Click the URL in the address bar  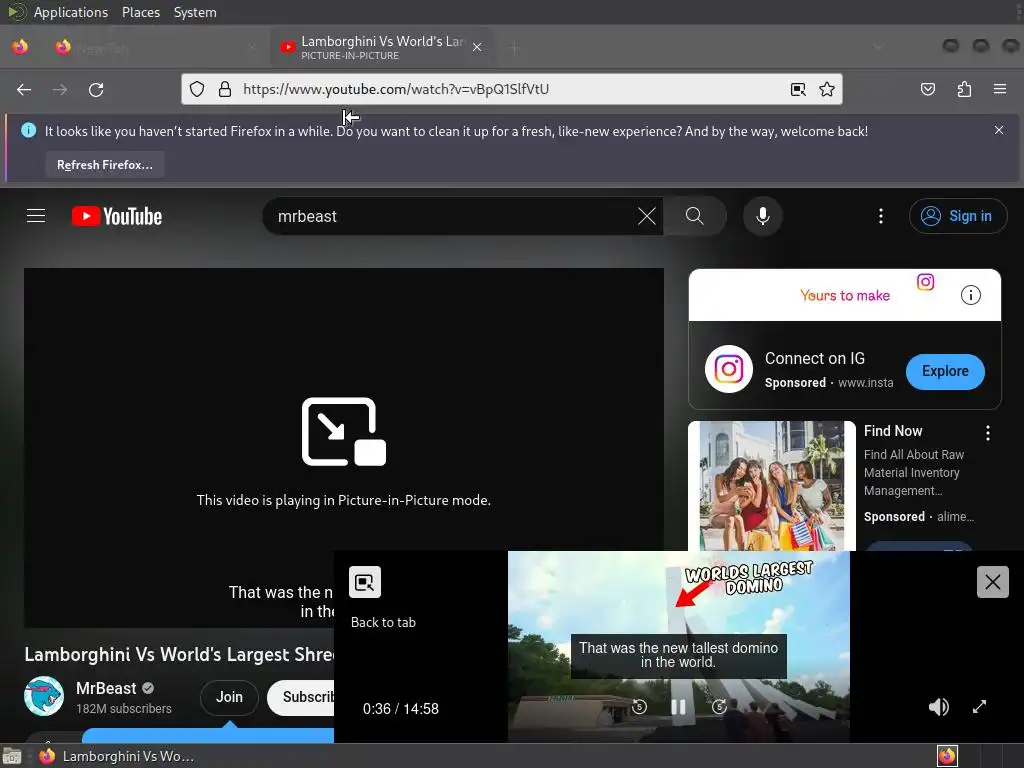click(x=396, y=89)
